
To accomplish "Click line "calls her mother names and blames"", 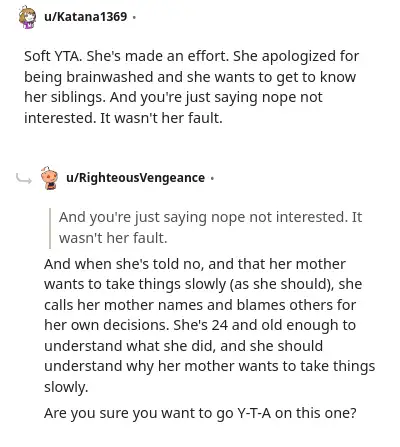I will coord(200,305).
